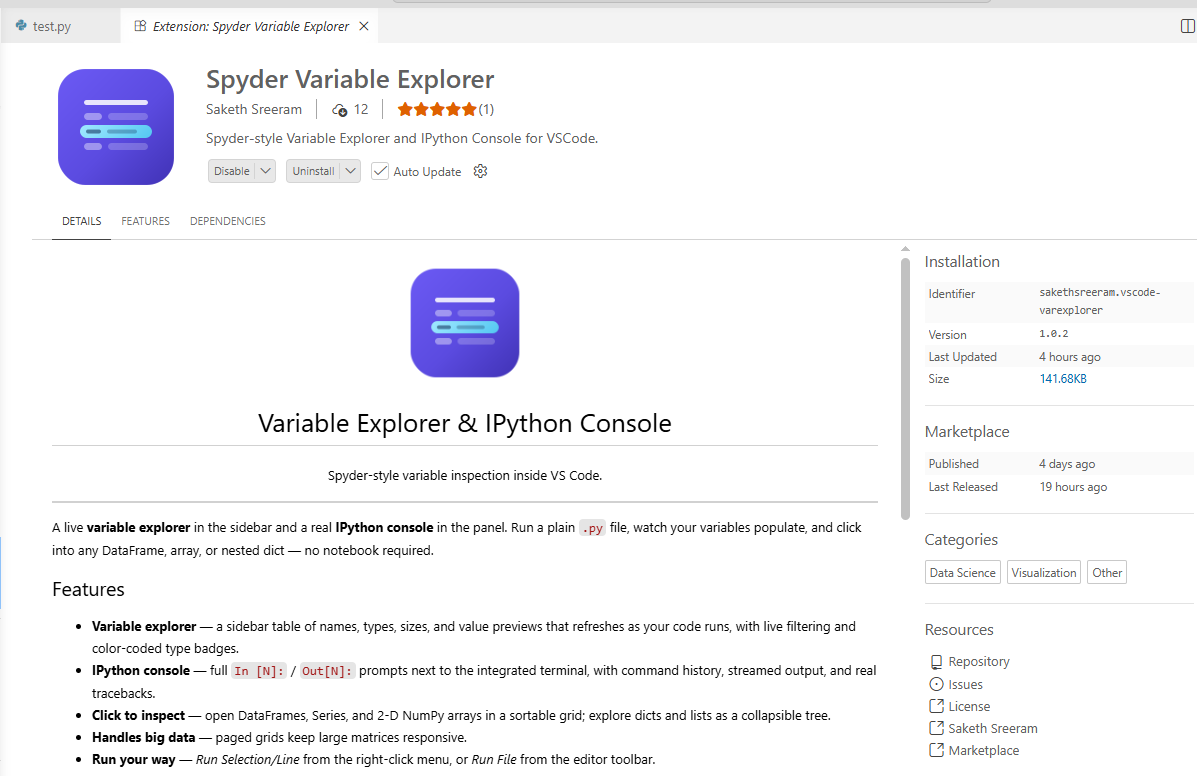This screenshot has height=776, width=1197.
Task: Click the Marketplace section heading in sidebar
Action: pos(967,432)
